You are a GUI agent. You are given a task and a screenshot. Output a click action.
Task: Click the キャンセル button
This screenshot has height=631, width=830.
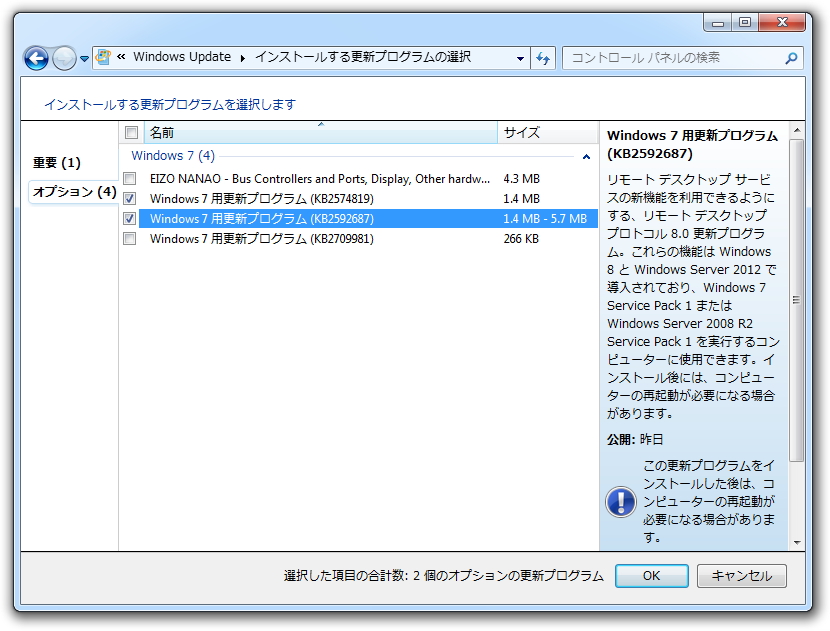741,576
